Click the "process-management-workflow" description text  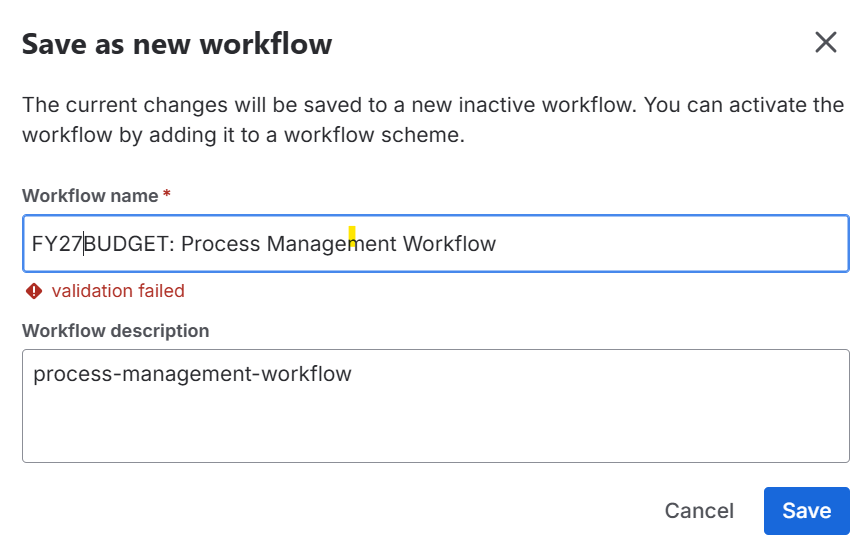[x=192, y=375]
